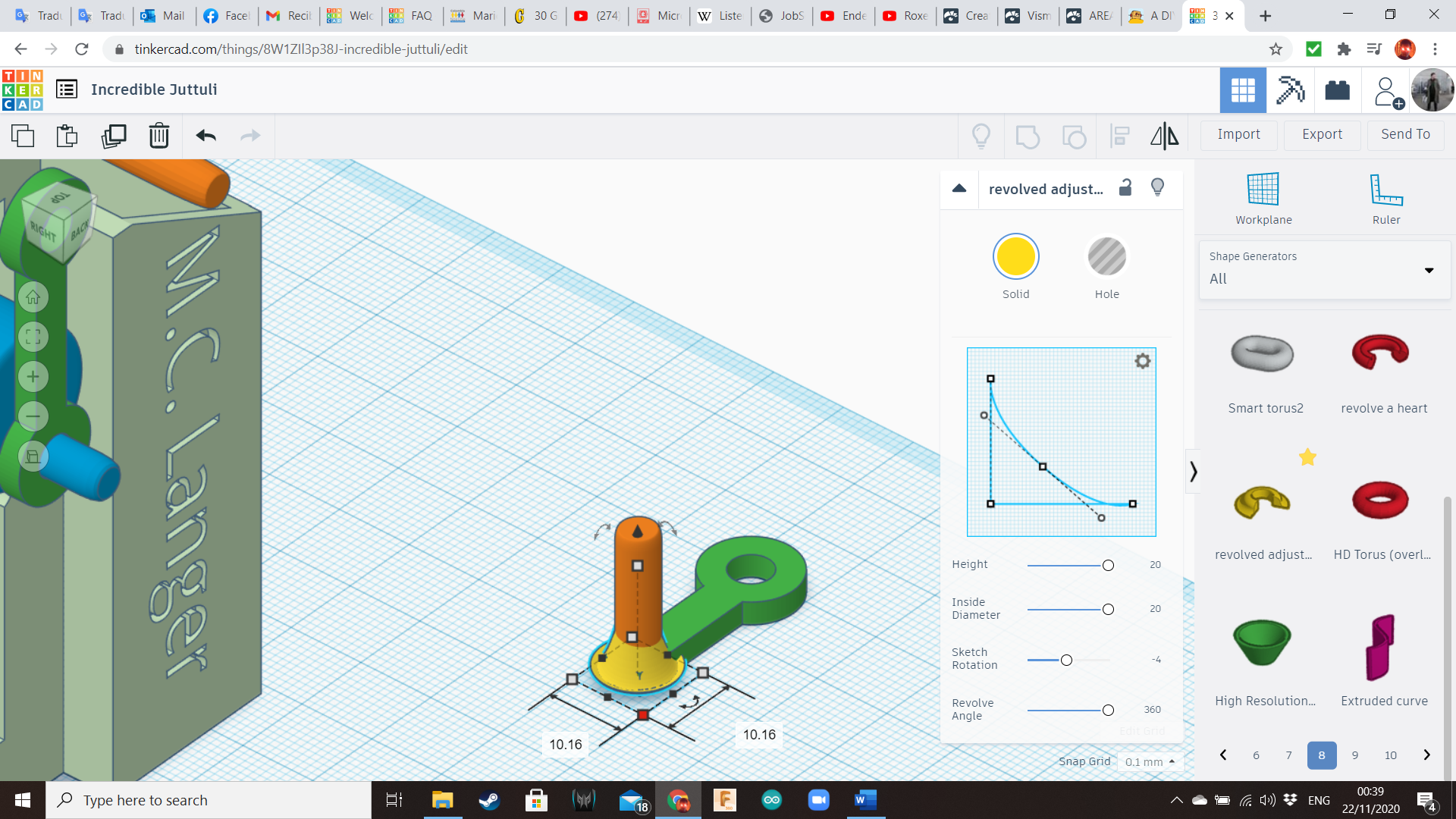1456x819 pixels.
Task: Collapse the shape inspector panel
Action: (959, 188)
